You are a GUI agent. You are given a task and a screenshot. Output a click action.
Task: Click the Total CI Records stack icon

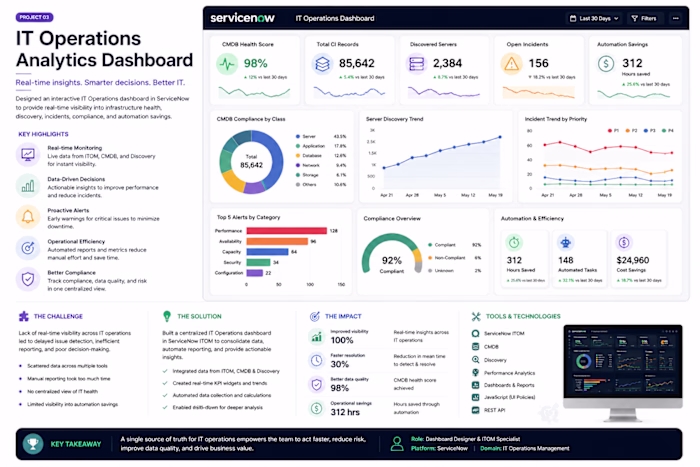coord(322,64)
